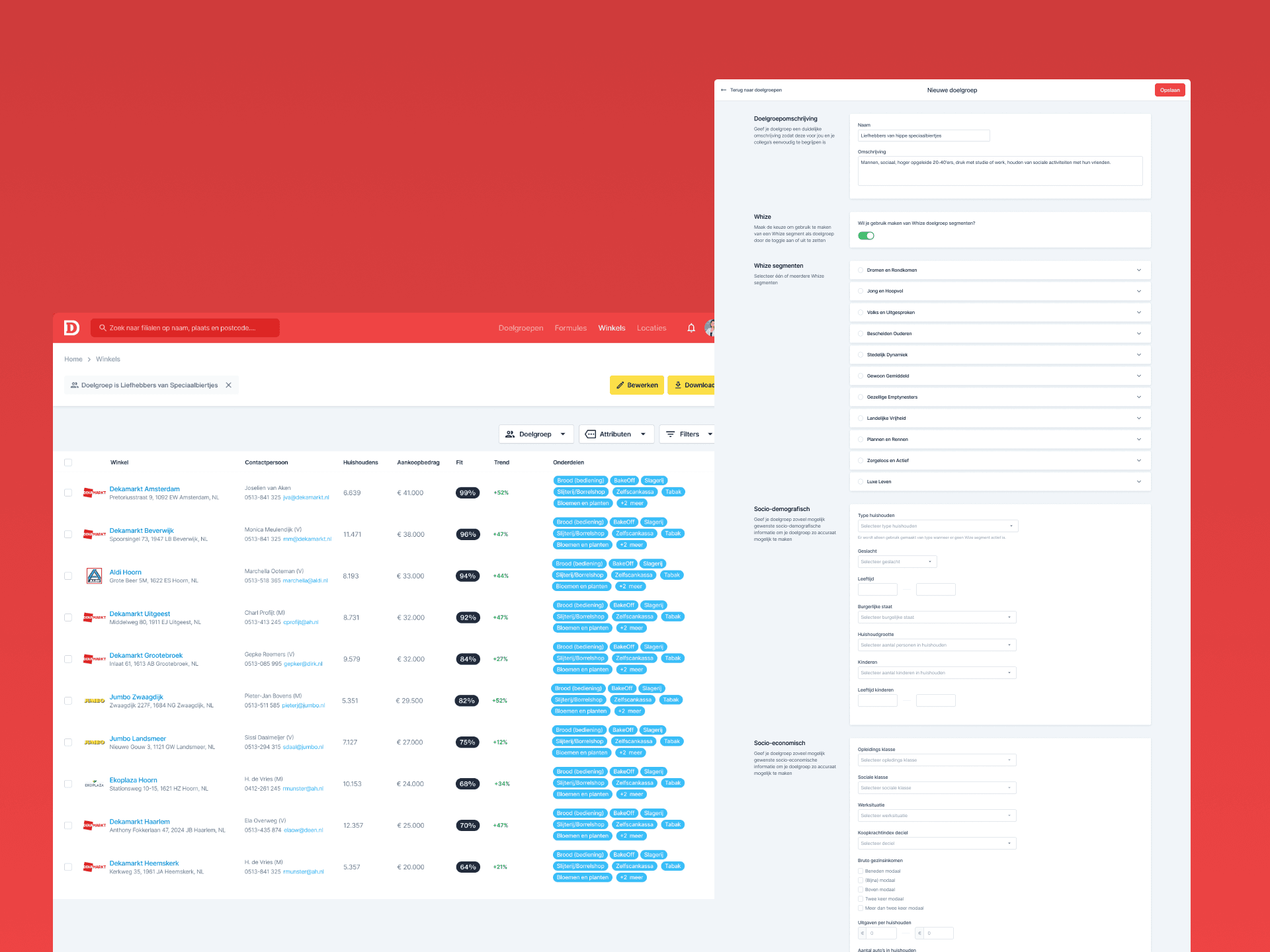Edit the Omschrijving text area
Screen dimensions: 1270x952
click(1000, 171)
